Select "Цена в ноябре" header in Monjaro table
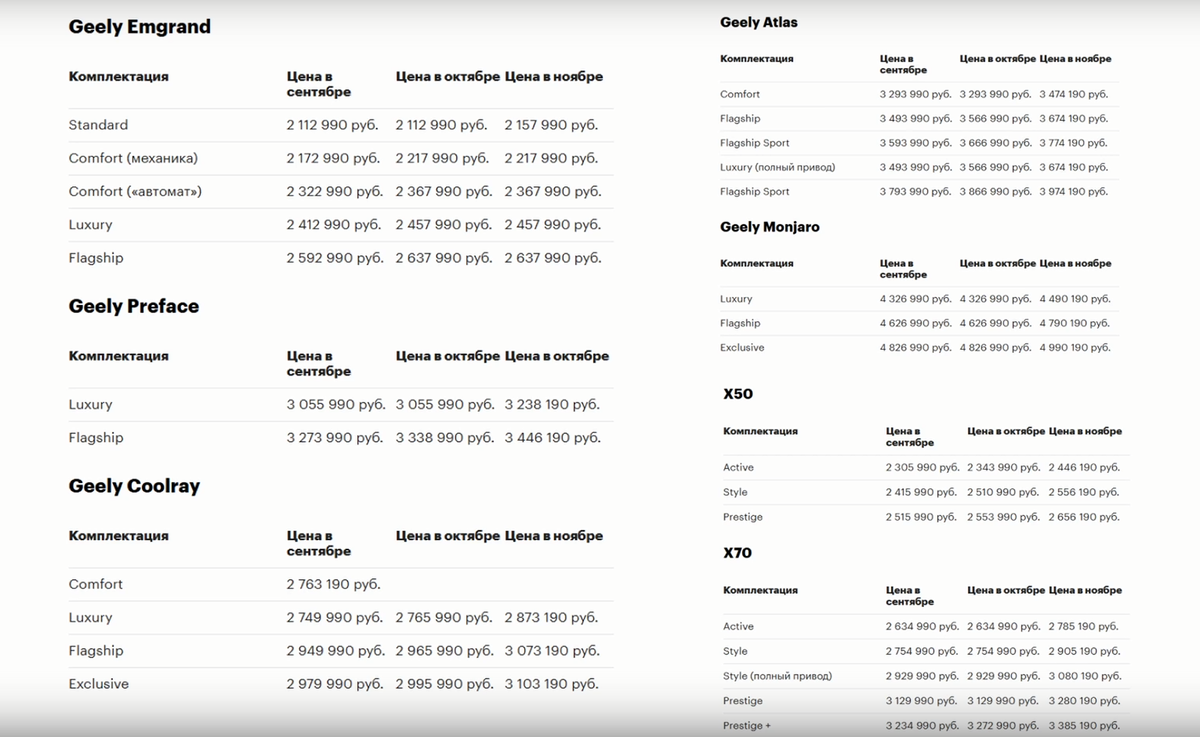Screen dimensions: 1200x737 [x=1075, y=264]
